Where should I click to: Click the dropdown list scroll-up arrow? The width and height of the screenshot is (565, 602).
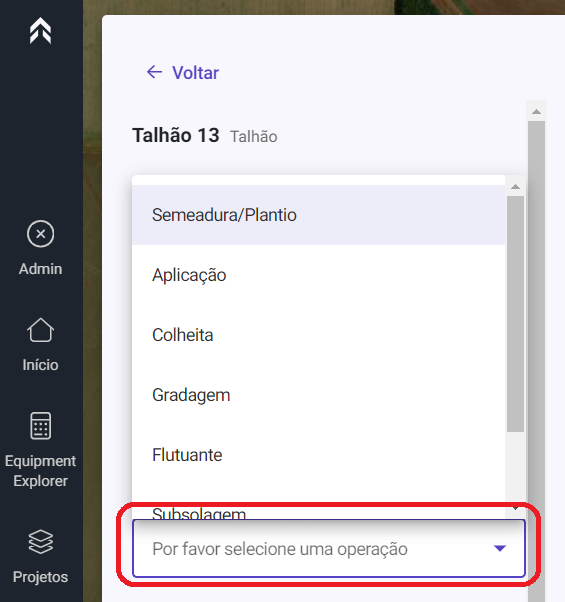pyautogui.click(x=515, y=187)
